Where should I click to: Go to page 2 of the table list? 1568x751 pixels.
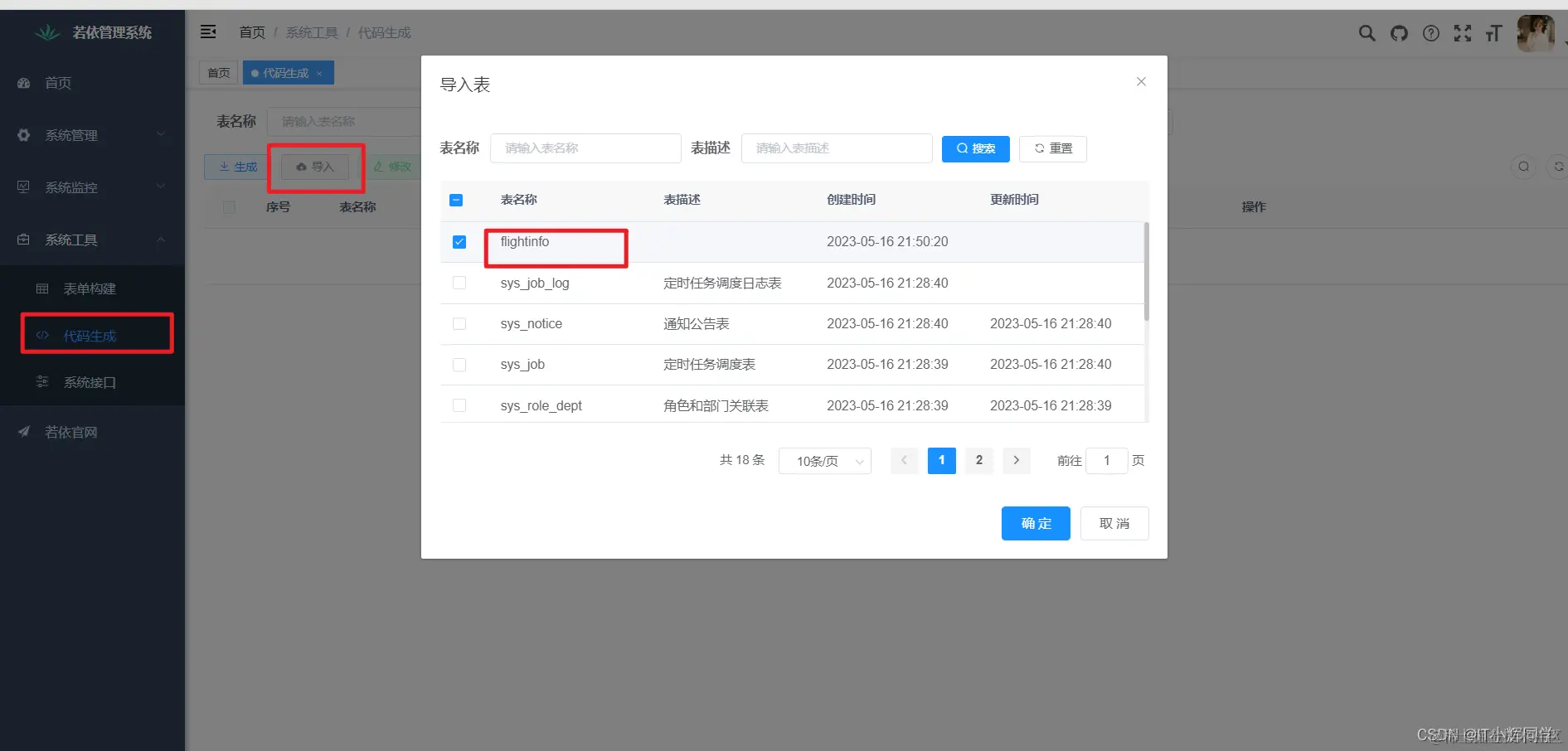tap(978, 460)
